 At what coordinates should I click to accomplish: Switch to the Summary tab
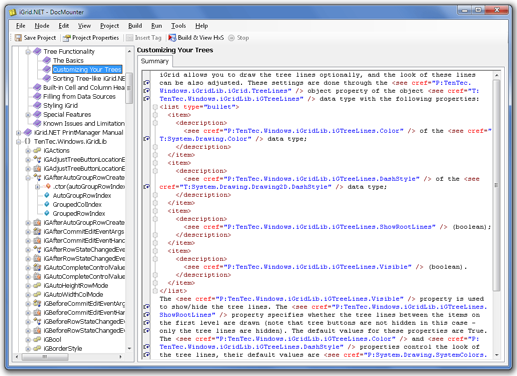click(155, 61)
